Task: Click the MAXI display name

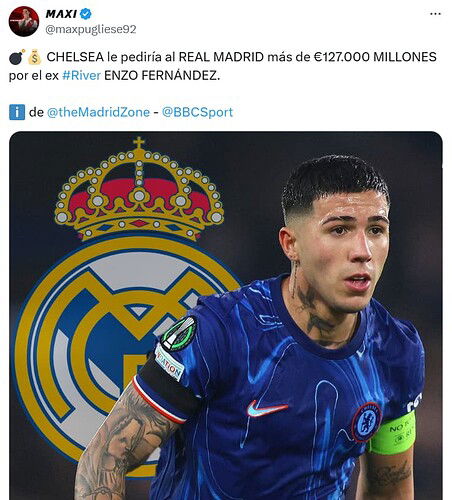Action: (x=61, y=14)
